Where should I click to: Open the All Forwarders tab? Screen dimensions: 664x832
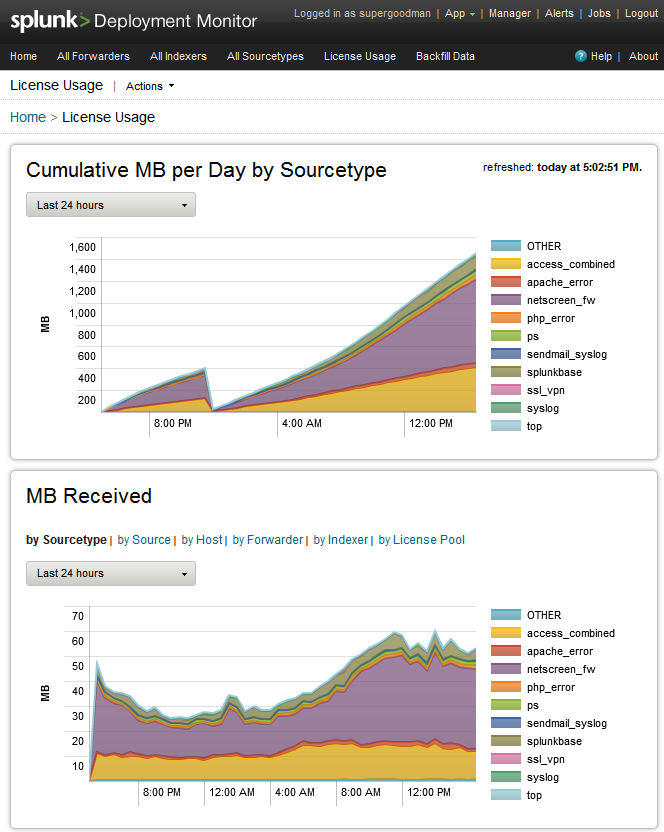tap(93, 56)
